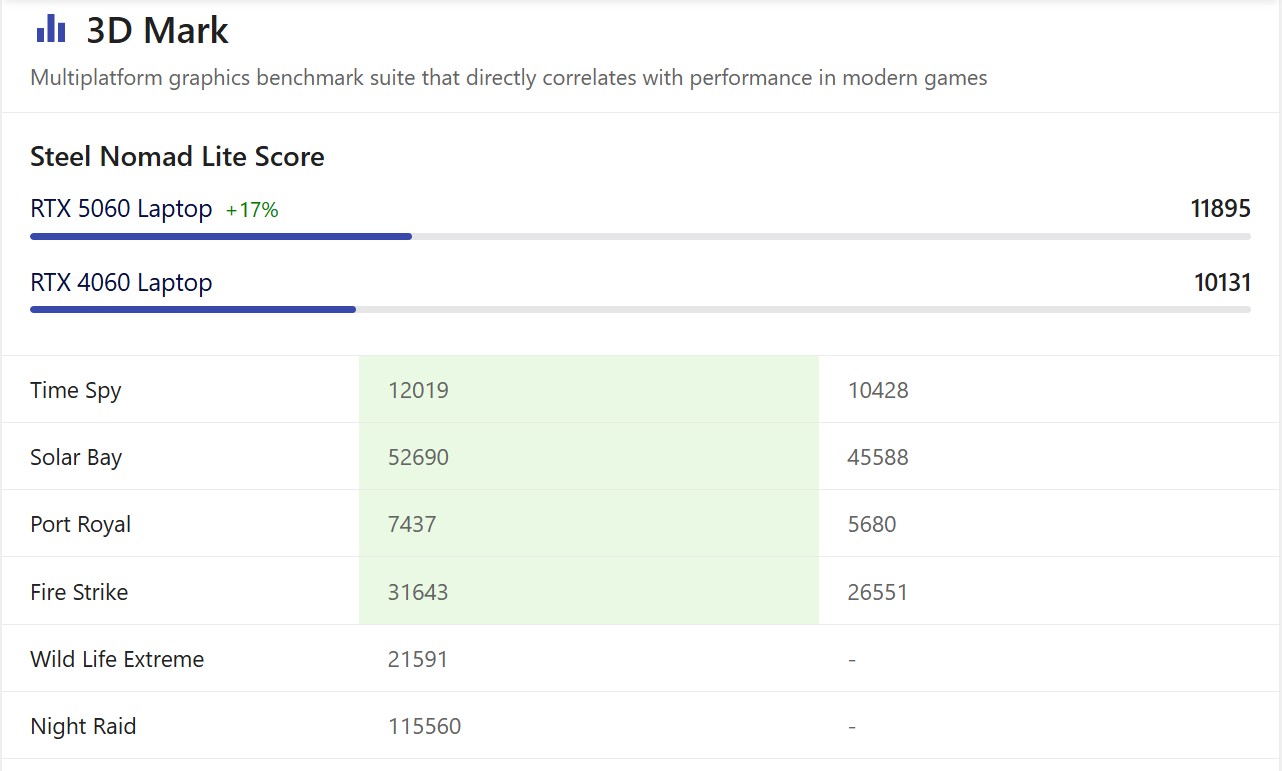Select the Port Royal row label
Image resolution: width=1282 pixels, height=771 pixels.
(81, 524)
